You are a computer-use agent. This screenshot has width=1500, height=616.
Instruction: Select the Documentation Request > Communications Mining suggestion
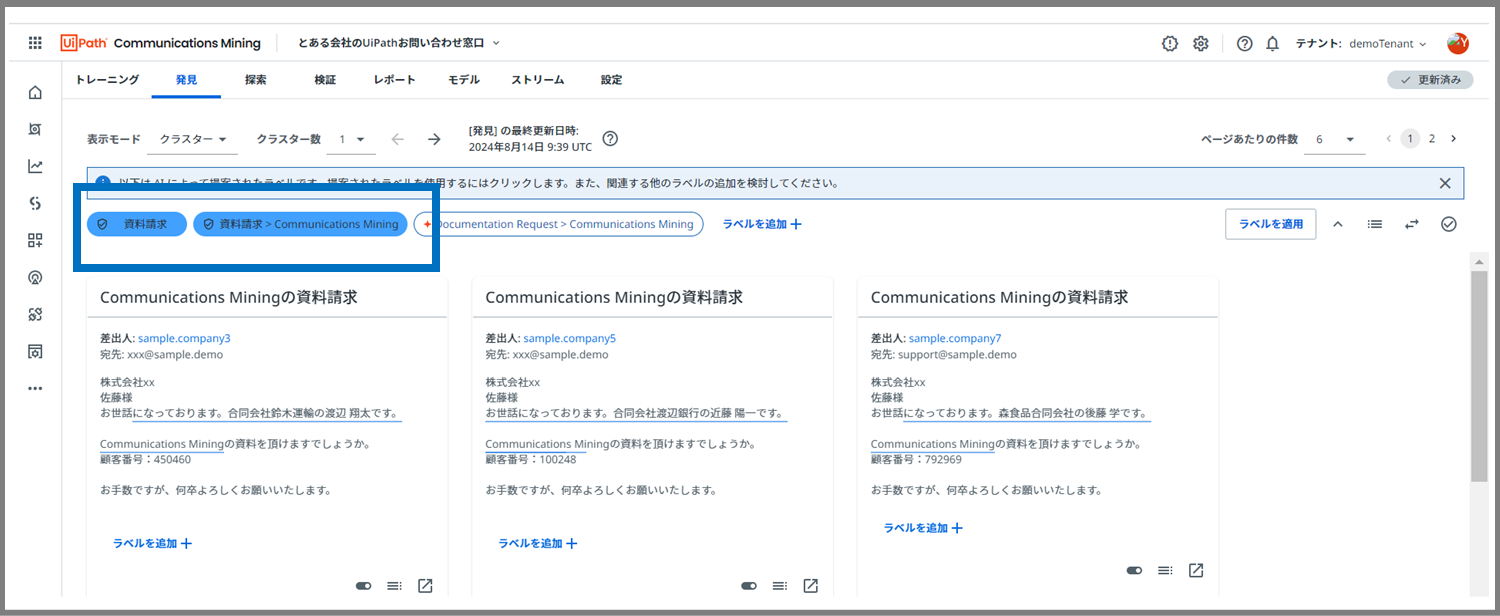tap(558, 224)
